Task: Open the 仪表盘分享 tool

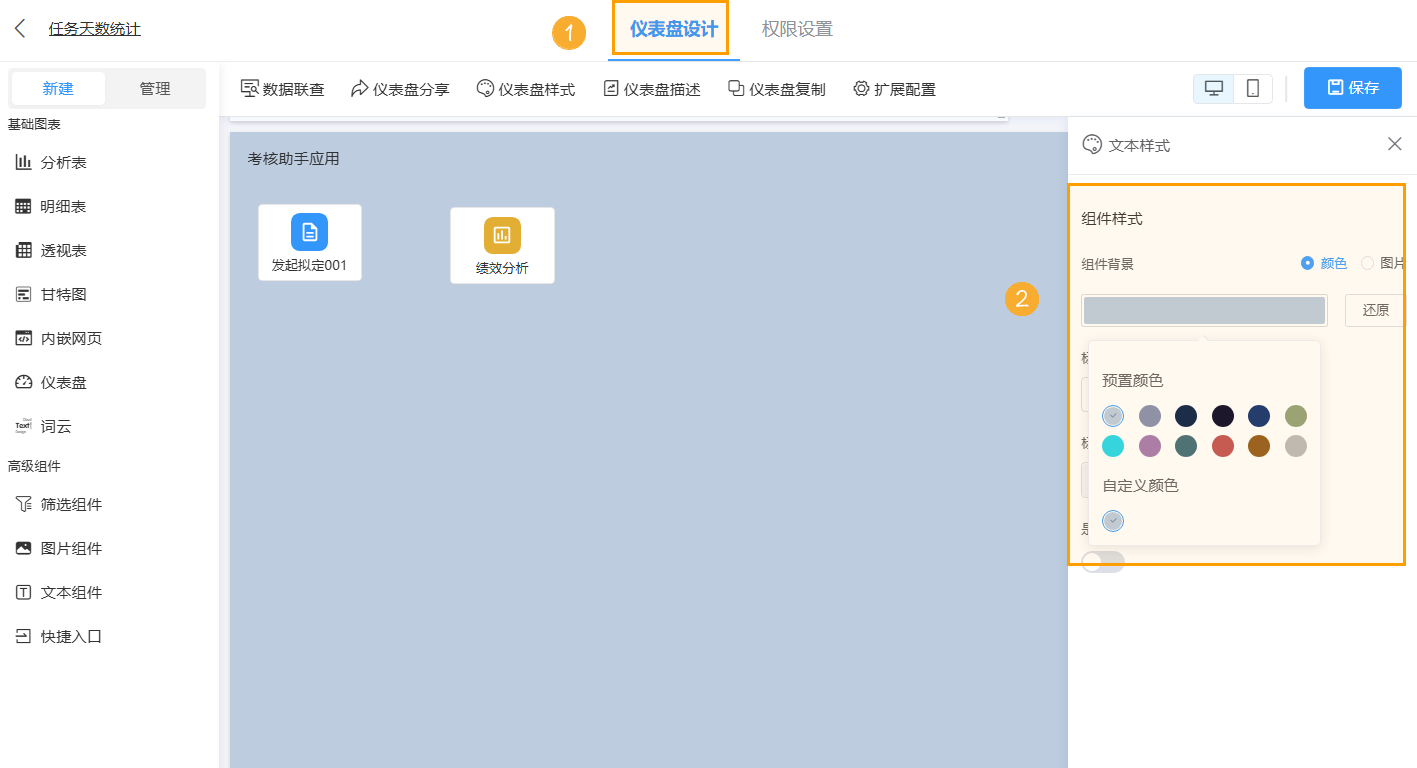Action: point(399,88)
